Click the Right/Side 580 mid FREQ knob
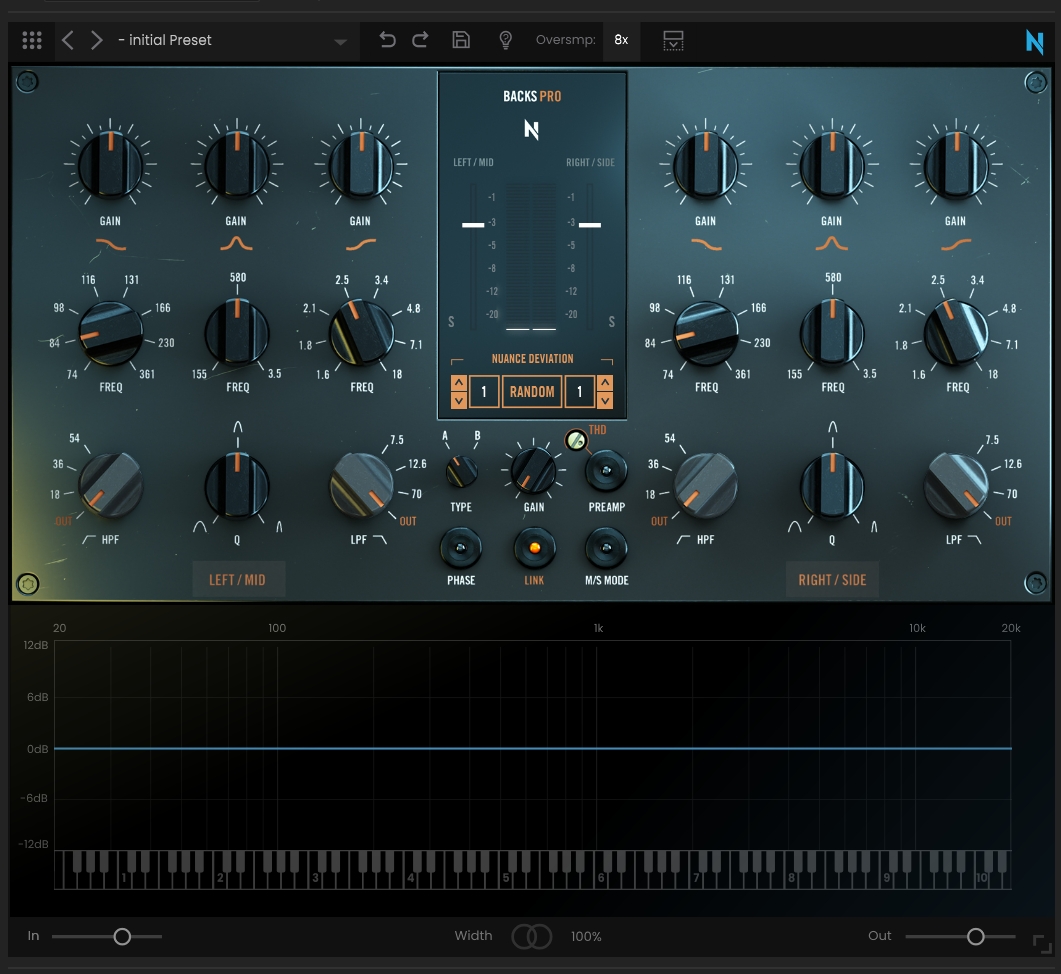 [832, 334]
